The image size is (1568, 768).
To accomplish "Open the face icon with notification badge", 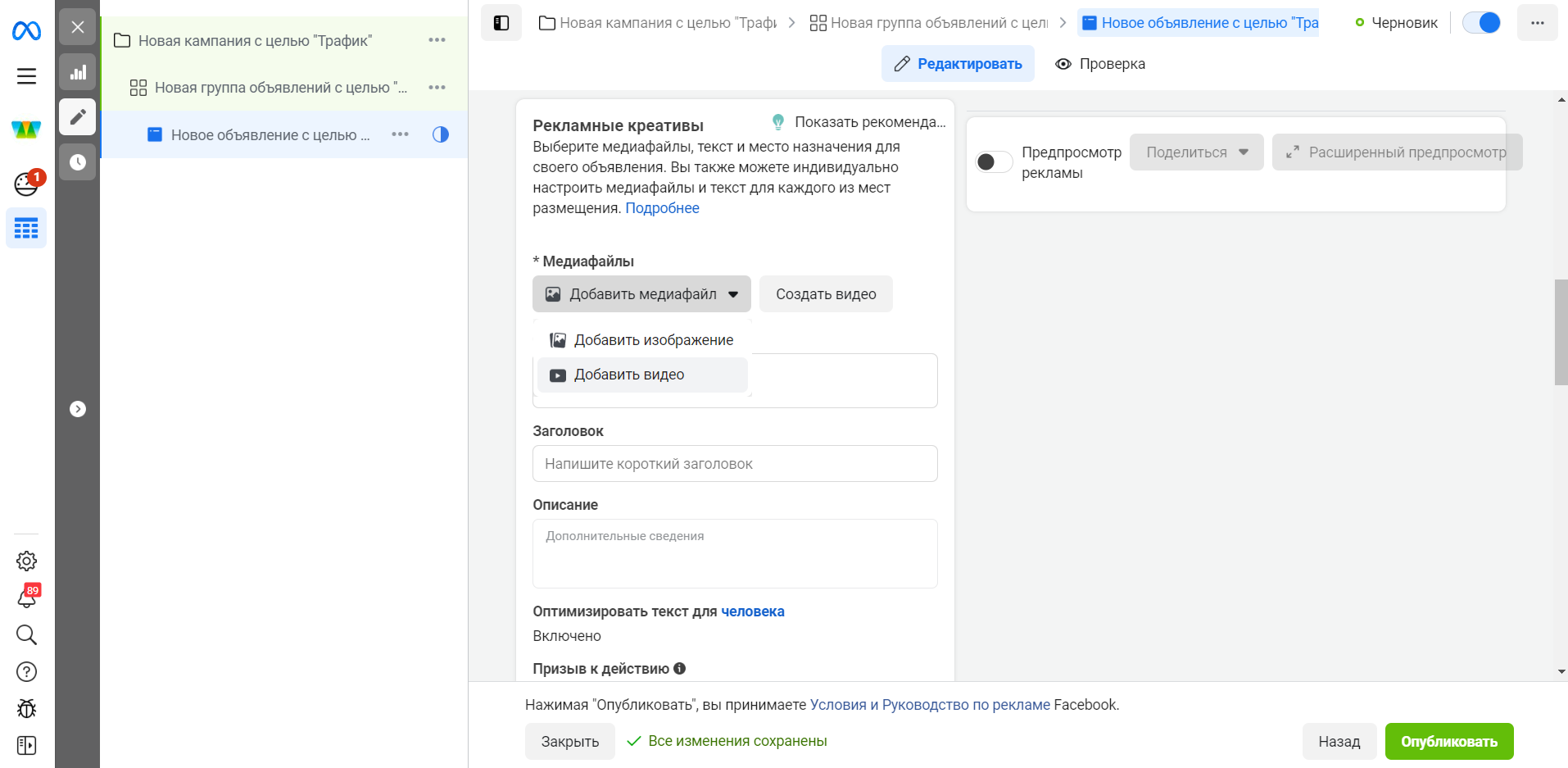I will 26,184.
